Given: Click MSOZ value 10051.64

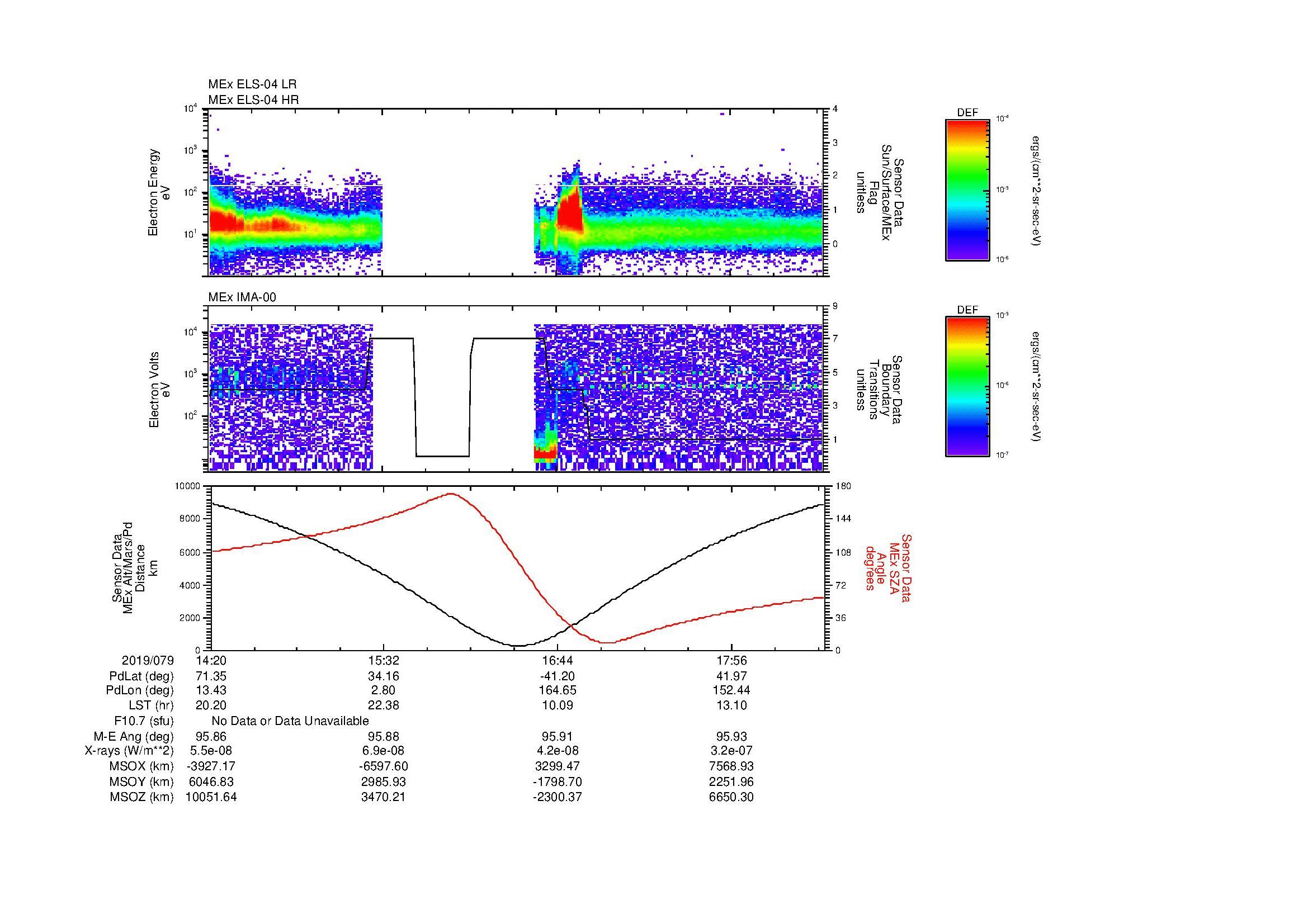Looking at the screenshot, I should click(211, 797).
